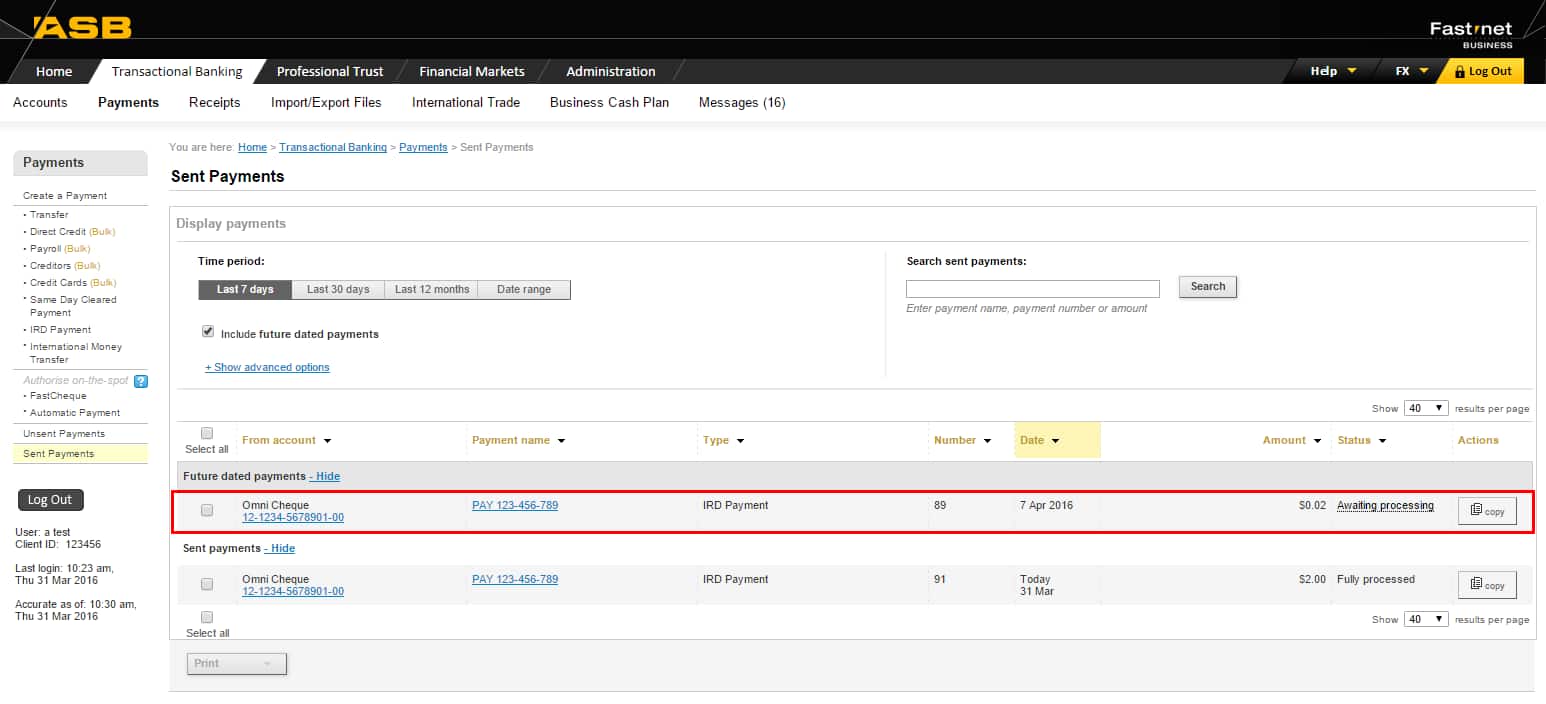Image resolution: width=1546 pixels, height=704 pixels.
Task: Expand Show advanced options
Action: pyautogui.click(x=267, y=367)
